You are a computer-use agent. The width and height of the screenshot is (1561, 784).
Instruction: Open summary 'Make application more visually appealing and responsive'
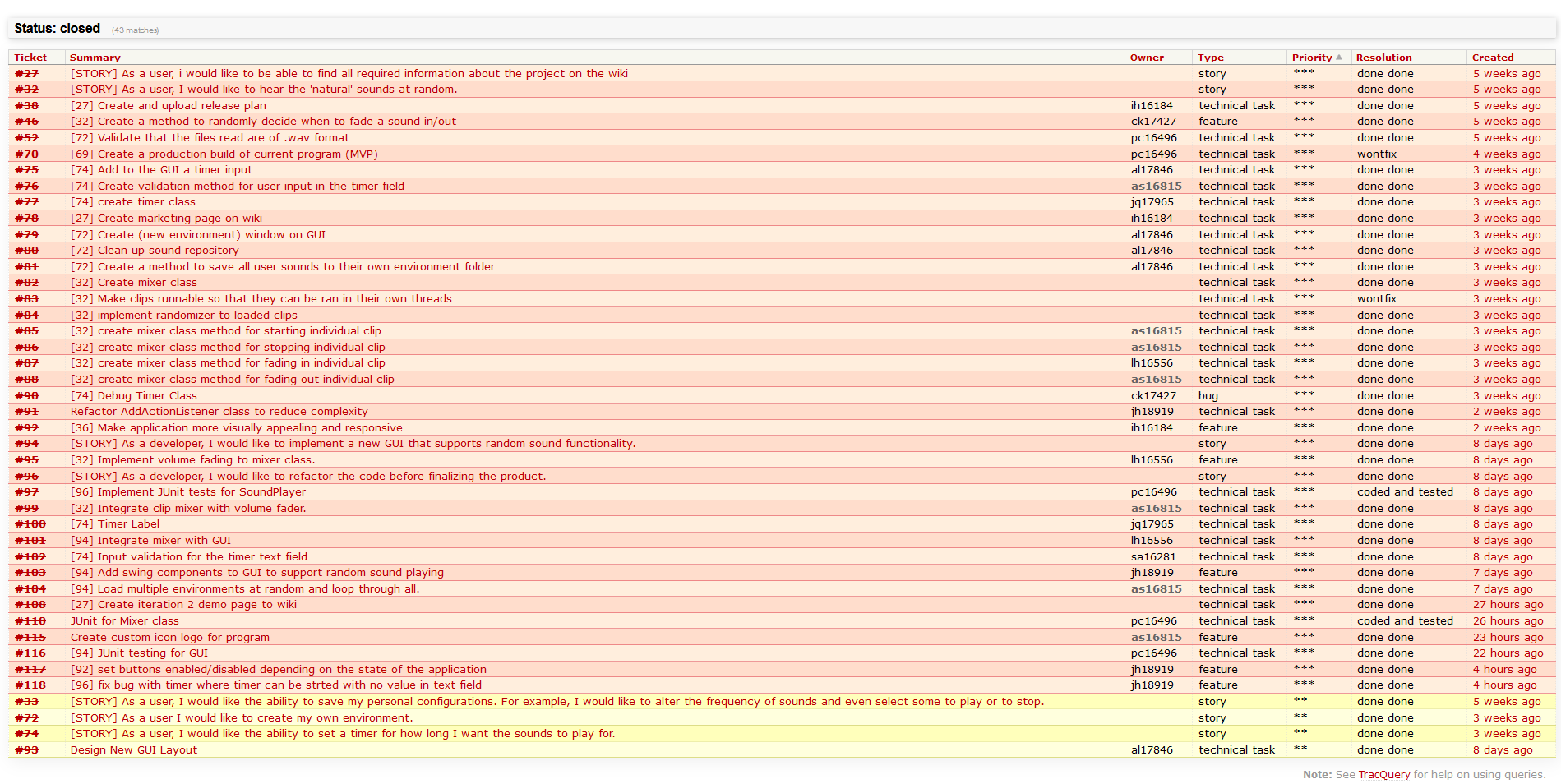click(237, 428)
